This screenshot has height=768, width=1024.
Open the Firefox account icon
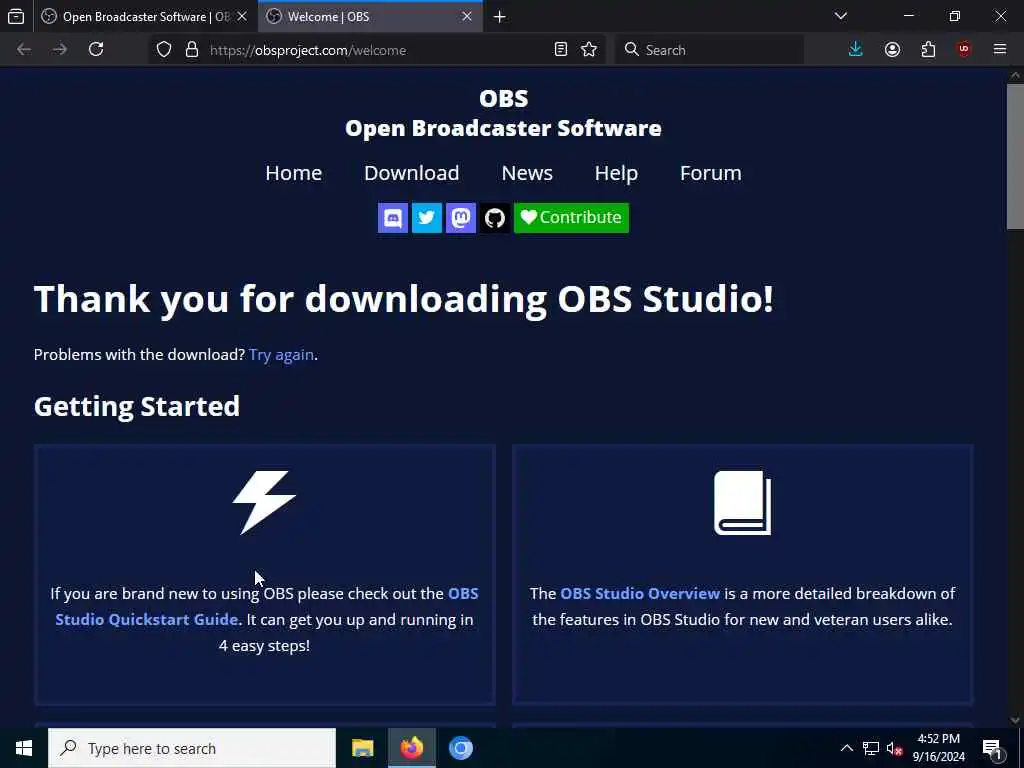coord(892,50)
